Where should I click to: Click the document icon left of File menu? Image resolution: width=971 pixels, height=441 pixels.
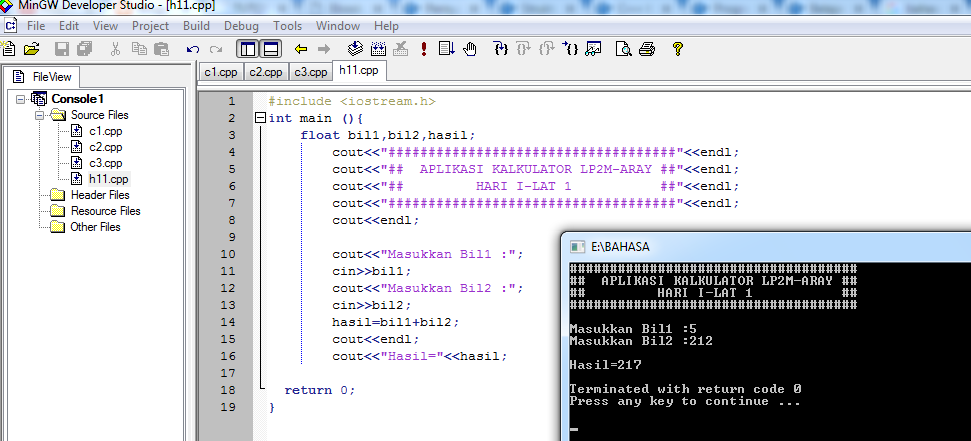(10, 26)
